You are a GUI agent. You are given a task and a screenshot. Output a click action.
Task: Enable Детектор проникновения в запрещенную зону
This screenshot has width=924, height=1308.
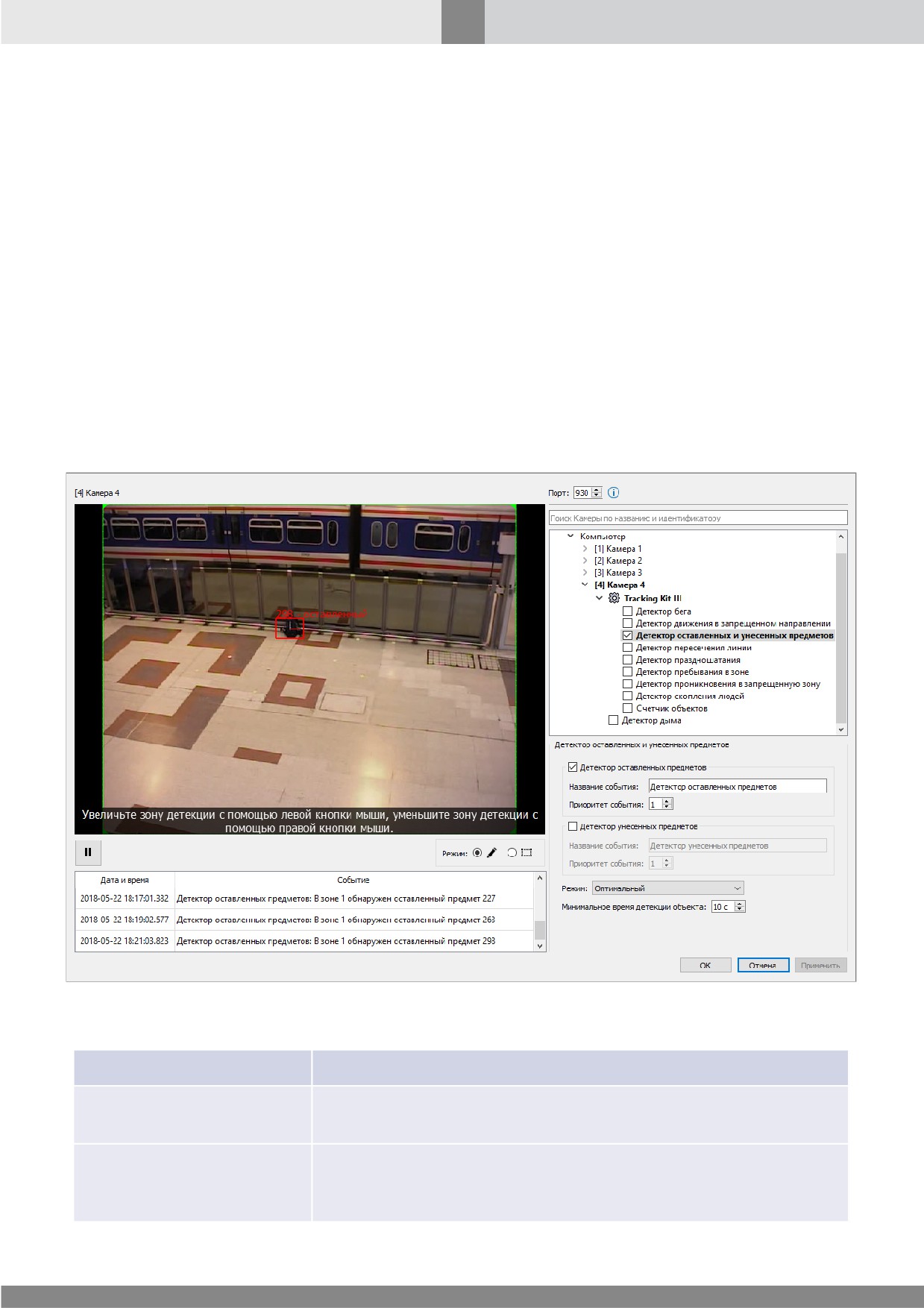click(627, 684)
